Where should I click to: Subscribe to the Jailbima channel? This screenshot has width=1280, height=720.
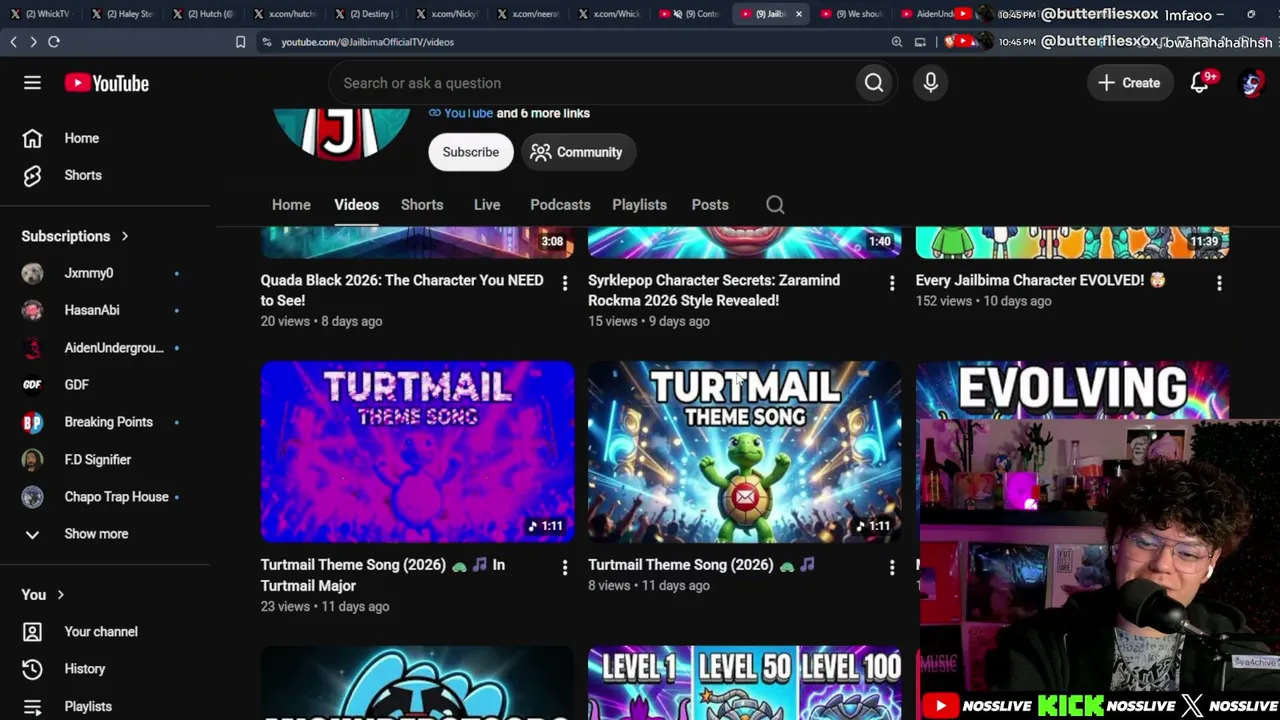[471, 152]
